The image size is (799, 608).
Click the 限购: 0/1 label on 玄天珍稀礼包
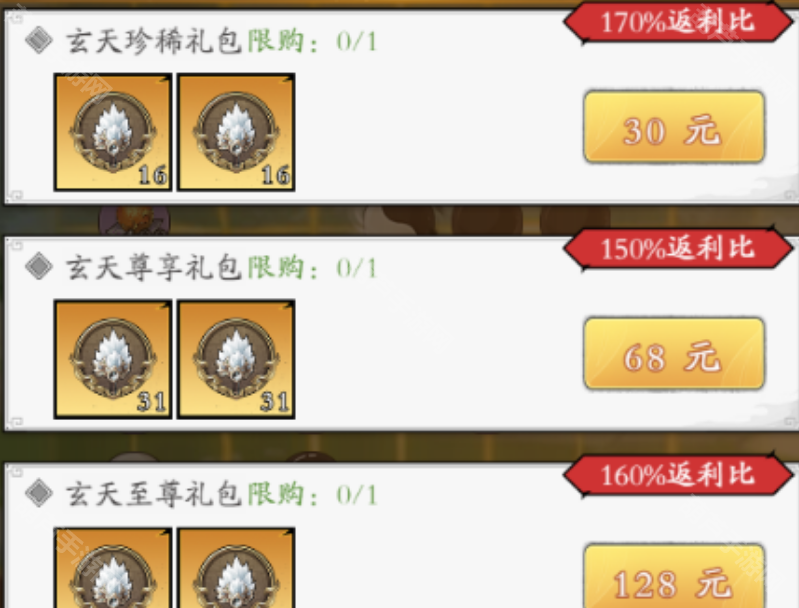(x=312, y=41)
